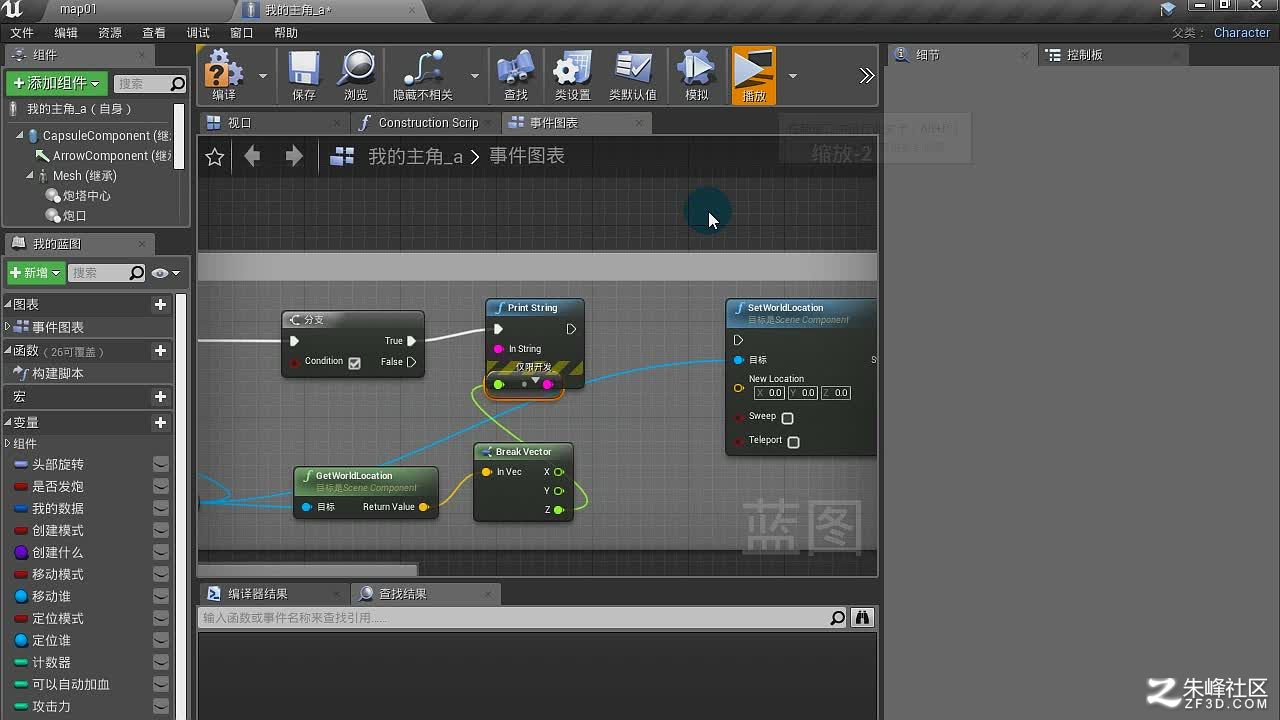This screenshot has height=720, width=1280.
Task: Open view options eye dropdown in My Blueprint
Action: coord(166,273)
